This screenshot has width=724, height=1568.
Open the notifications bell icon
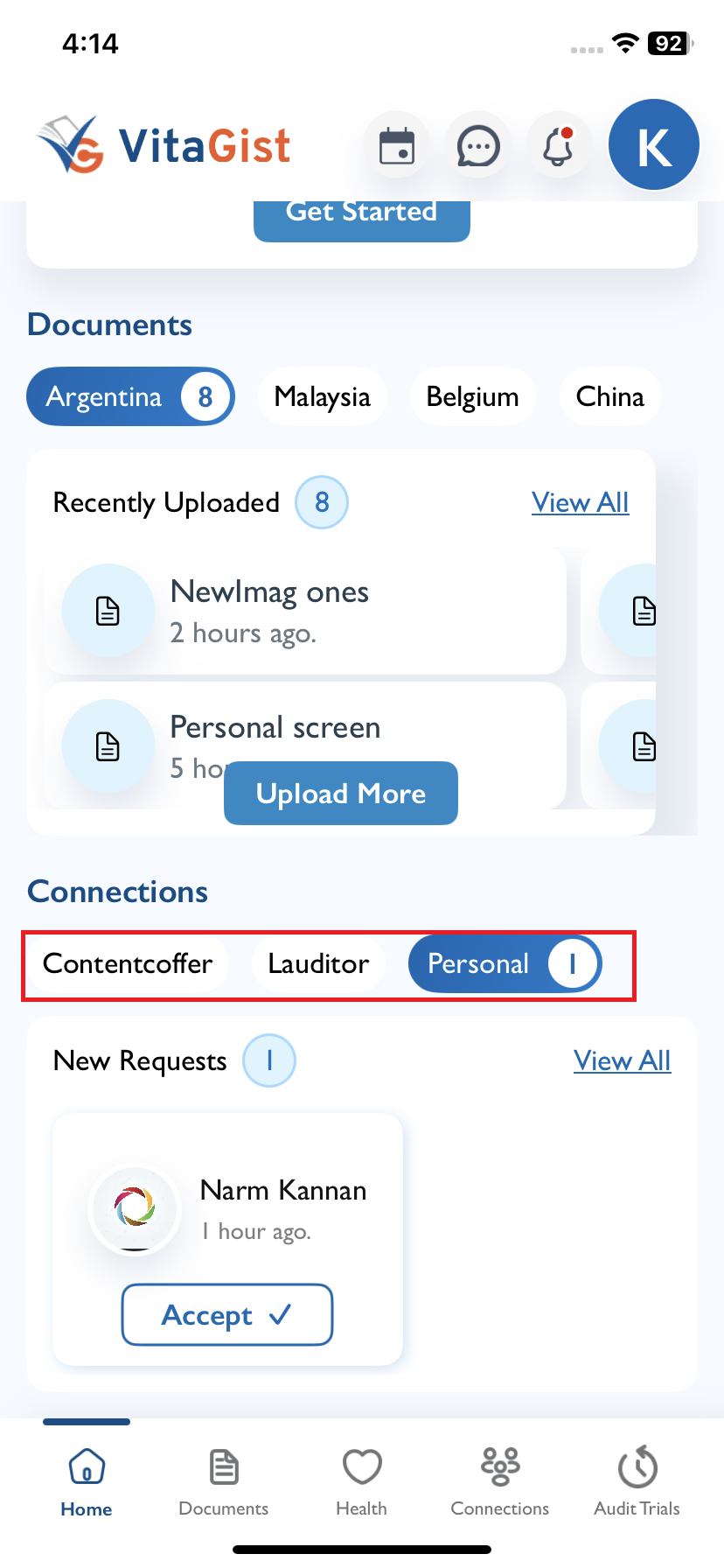click(559, 145)
